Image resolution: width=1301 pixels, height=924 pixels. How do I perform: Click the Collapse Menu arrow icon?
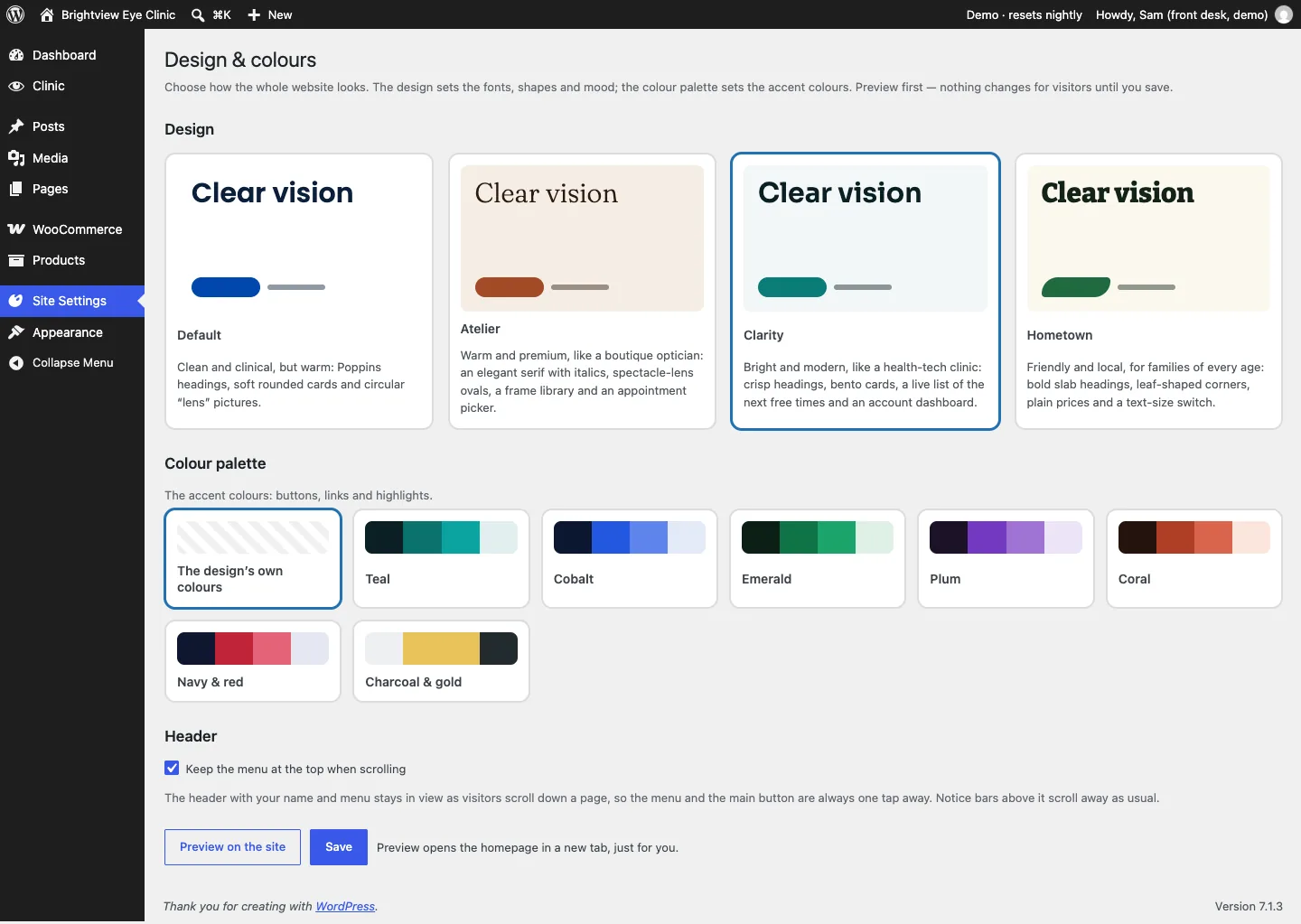[x=16, y=363]
